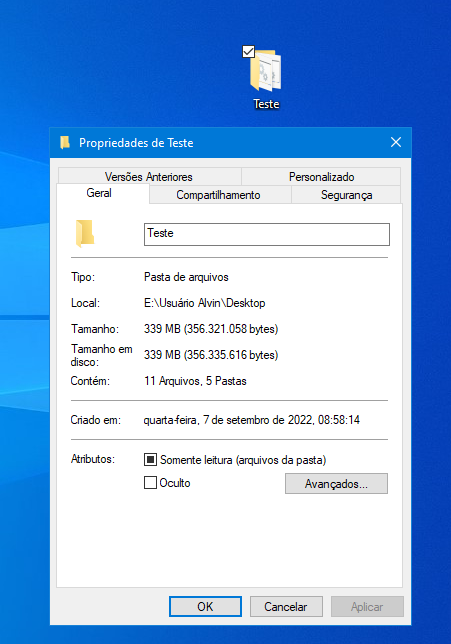Uncheck the selection checkbox on Teste folder

(x=249, y=51)
